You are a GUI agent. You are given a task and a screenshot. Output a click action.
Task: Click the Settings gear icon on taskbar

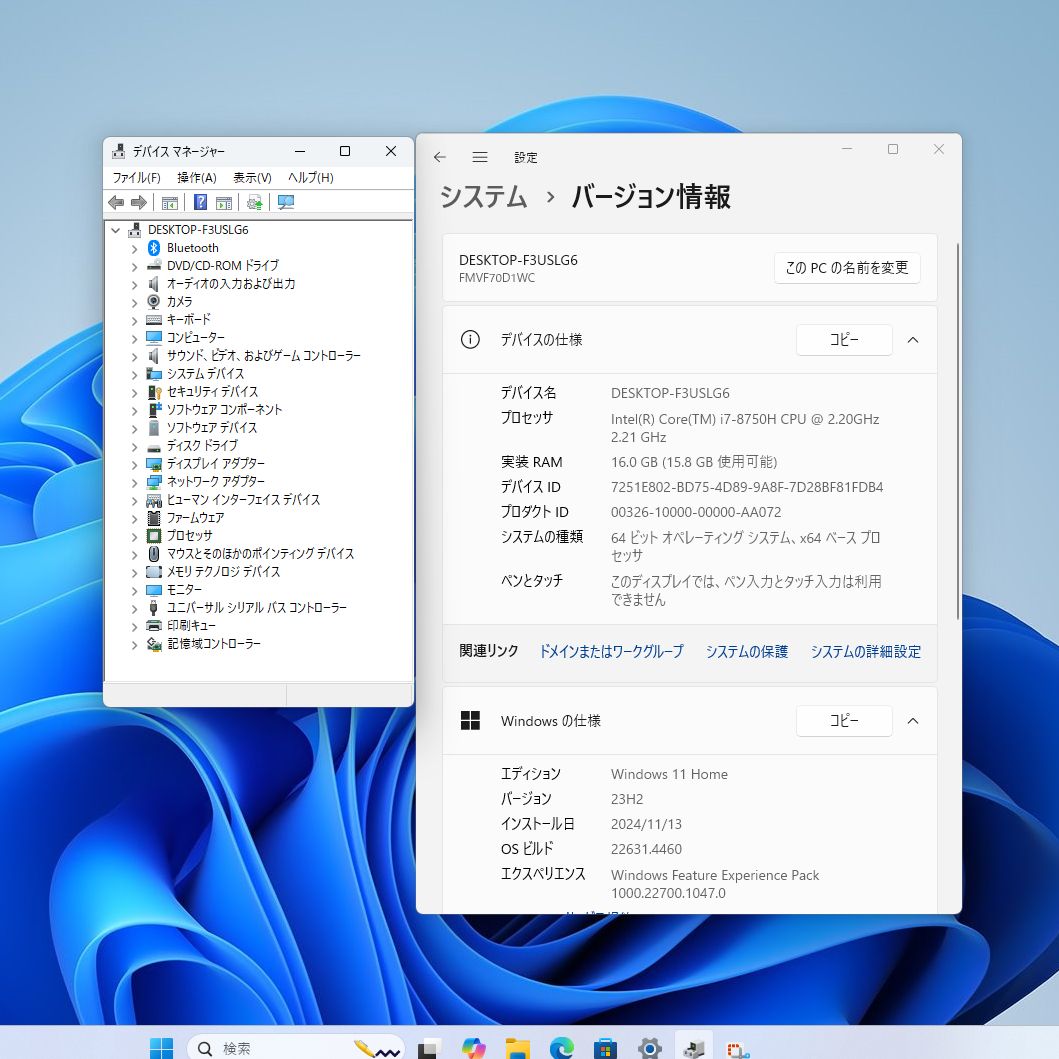649,1048
